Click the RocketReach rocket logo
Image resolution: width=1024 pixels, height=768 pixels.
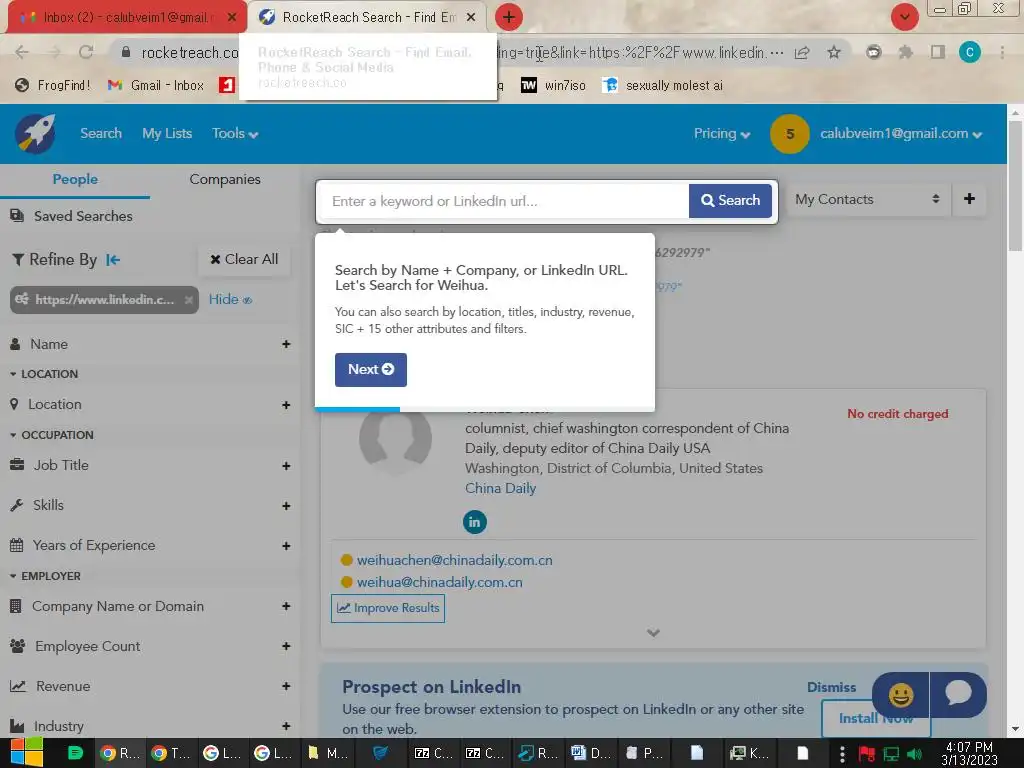coord(35,133)
